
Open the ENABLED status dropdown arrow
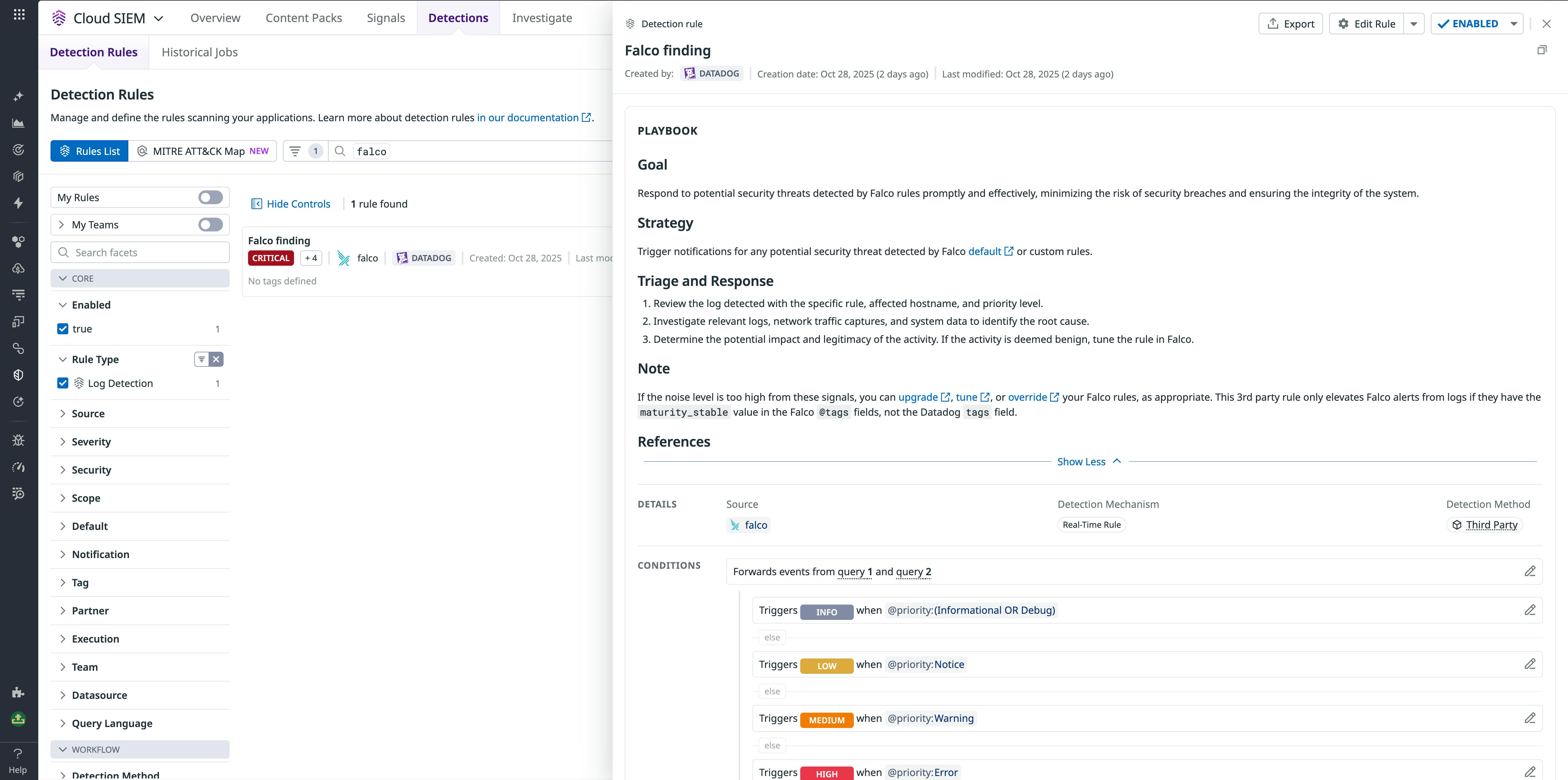(1514, 23)
